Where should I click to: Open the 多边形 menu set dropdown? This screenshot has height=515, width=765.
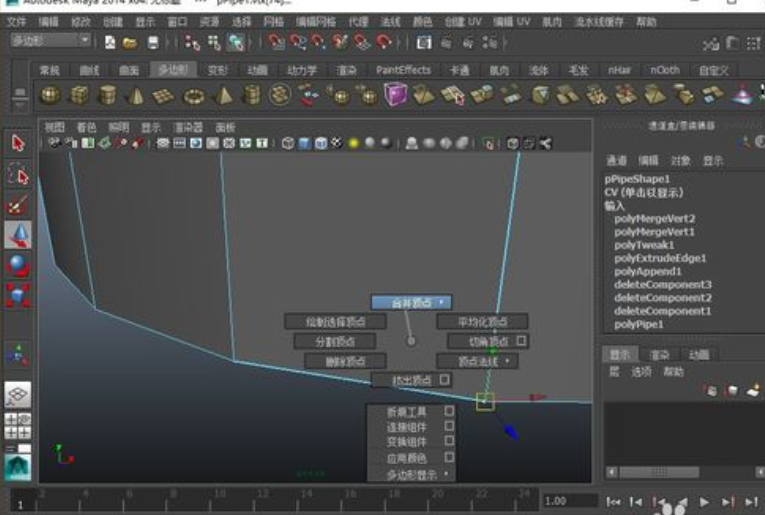[84, 40]
